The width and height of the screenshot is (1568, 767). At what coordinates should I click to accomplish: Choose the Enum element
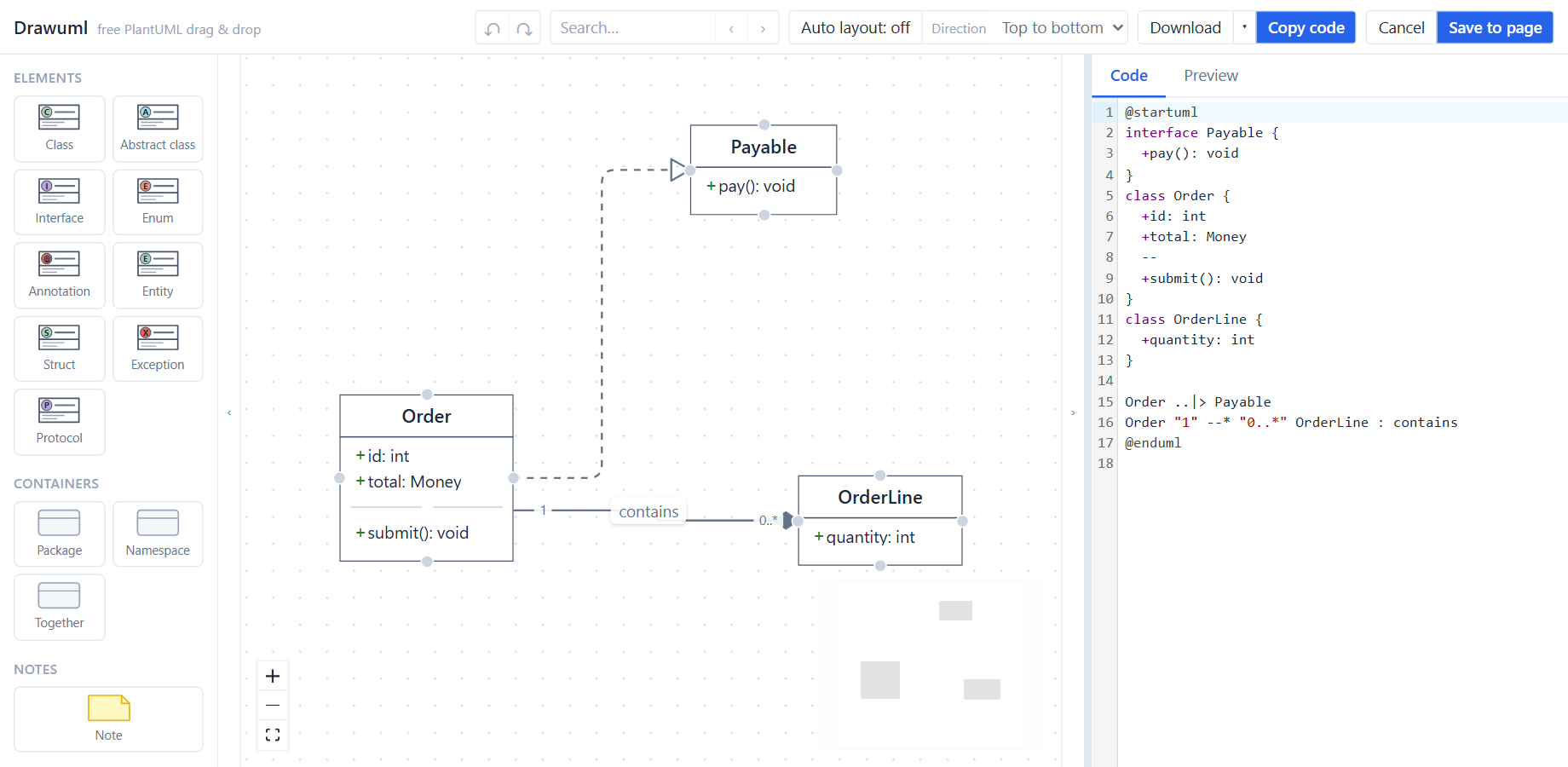[x=158, y=202]
